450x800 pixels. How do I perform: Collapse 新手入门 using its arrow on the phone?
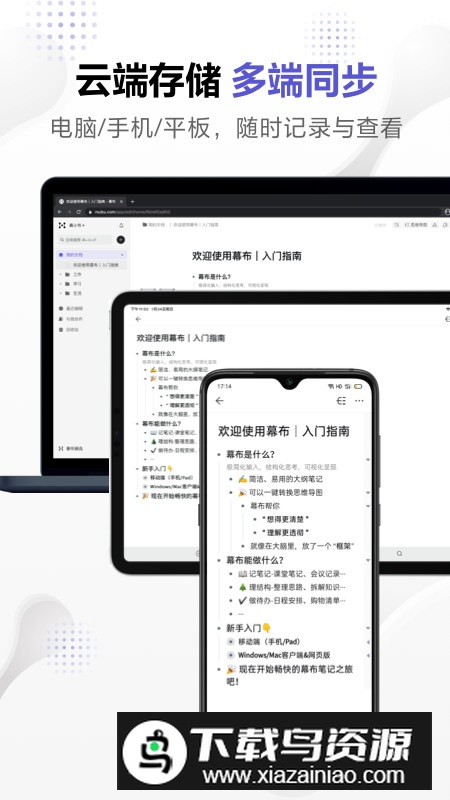click(x=368, y=628)
